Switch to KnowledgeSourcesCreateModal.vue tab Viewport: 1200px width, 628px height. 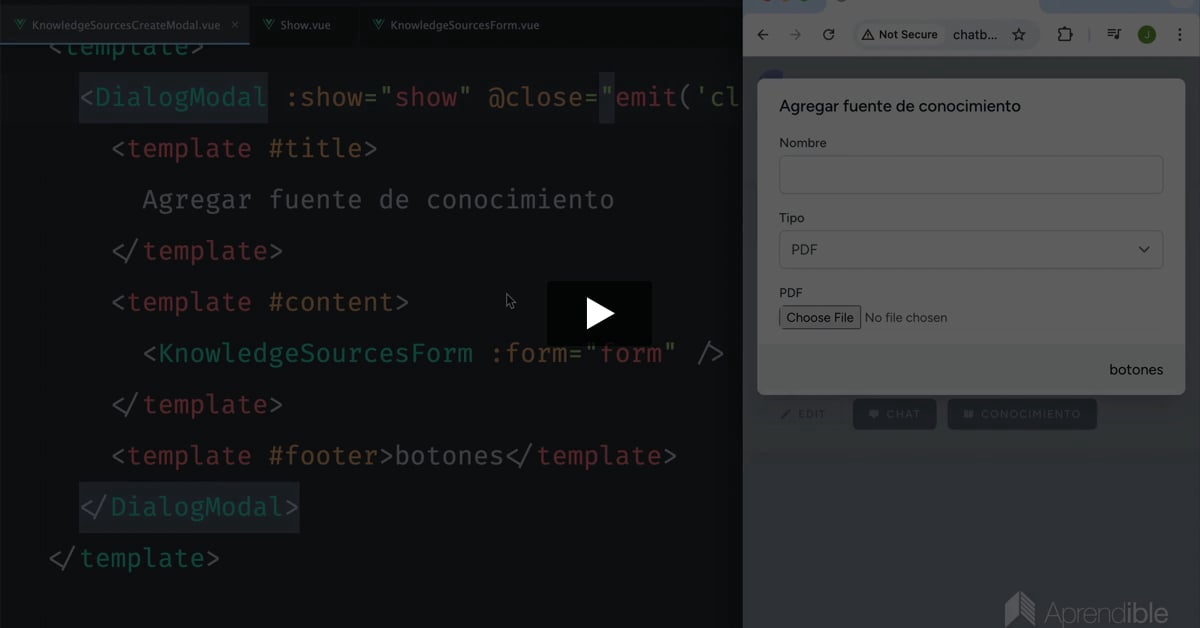click(x=125, y=24)
